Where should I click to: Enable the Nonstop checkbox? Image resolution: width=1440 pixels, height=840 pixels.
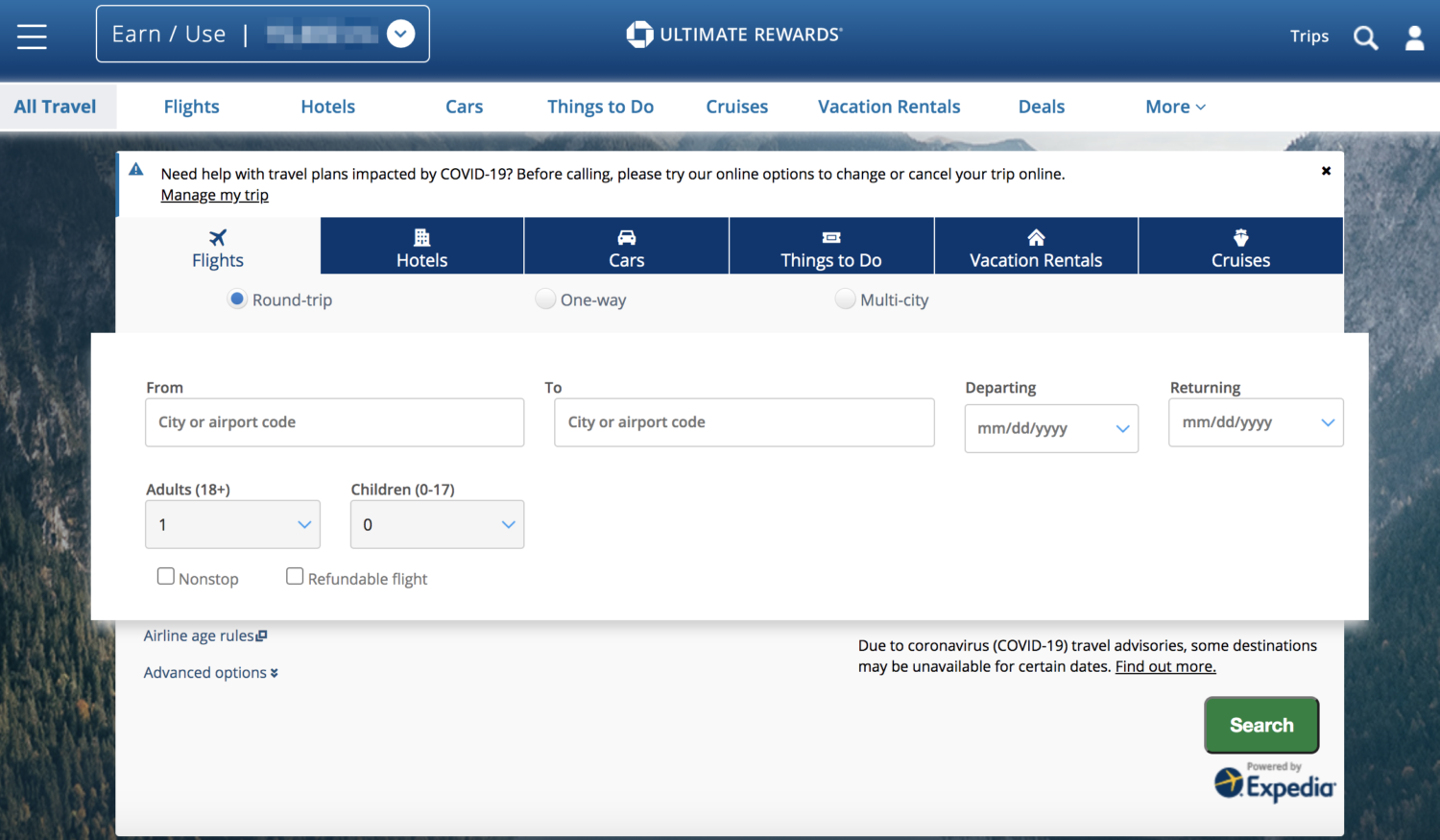coord(166,576)
